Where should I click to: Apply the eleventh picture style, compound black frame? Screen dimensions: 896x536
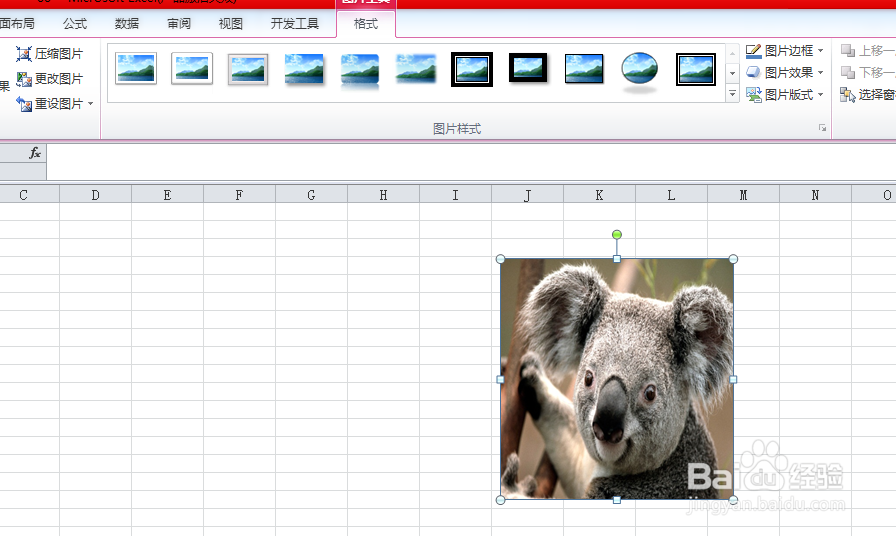click(695, 69)
